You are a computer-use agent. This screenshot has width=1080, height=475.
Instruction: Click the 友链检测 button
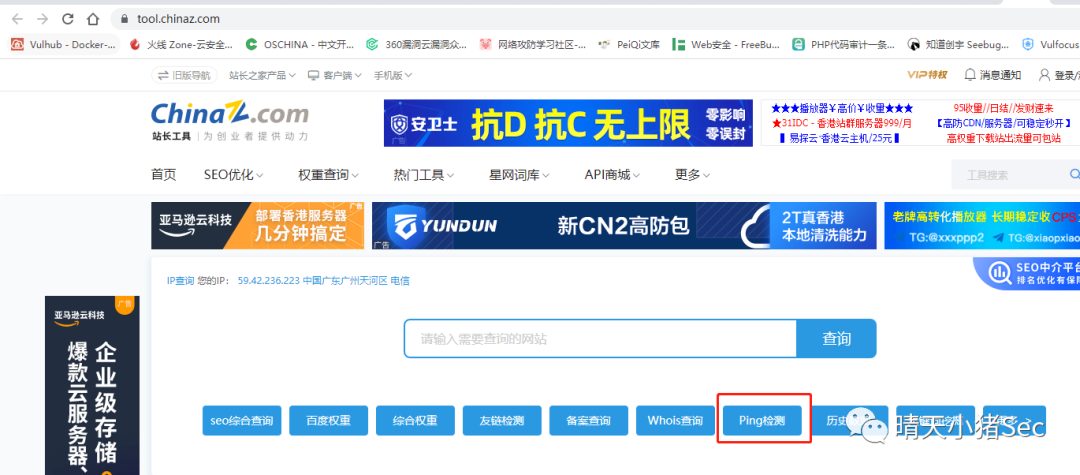502,420
